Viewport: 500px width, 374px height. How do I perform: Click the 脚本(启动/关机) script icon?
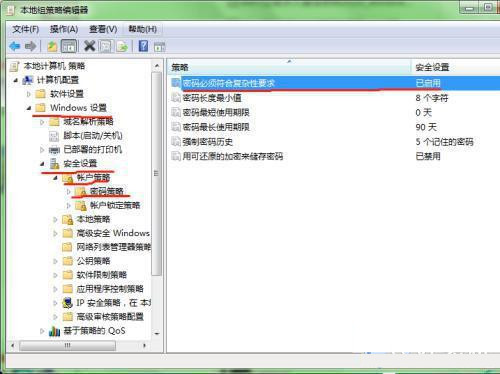coord(54,136)
